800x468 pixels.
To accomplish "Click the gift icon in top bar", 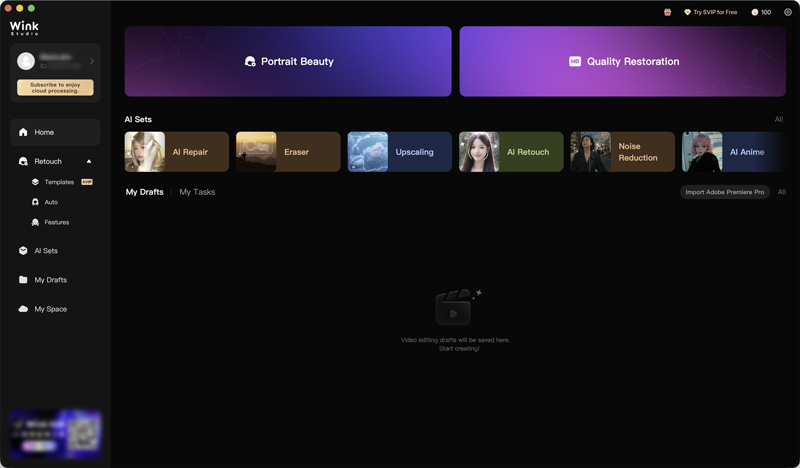I will tap(667, 12).
